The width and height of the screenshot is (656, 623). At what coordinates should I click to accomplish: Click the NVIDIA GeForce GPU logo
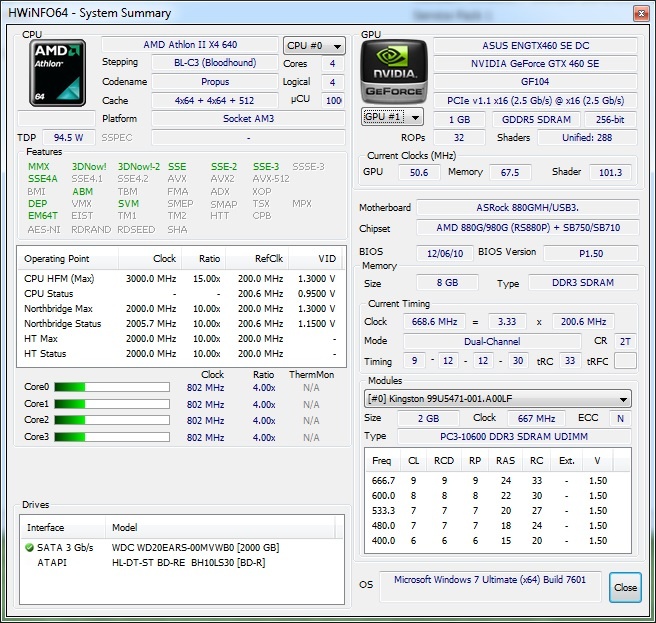click(394, 72)
